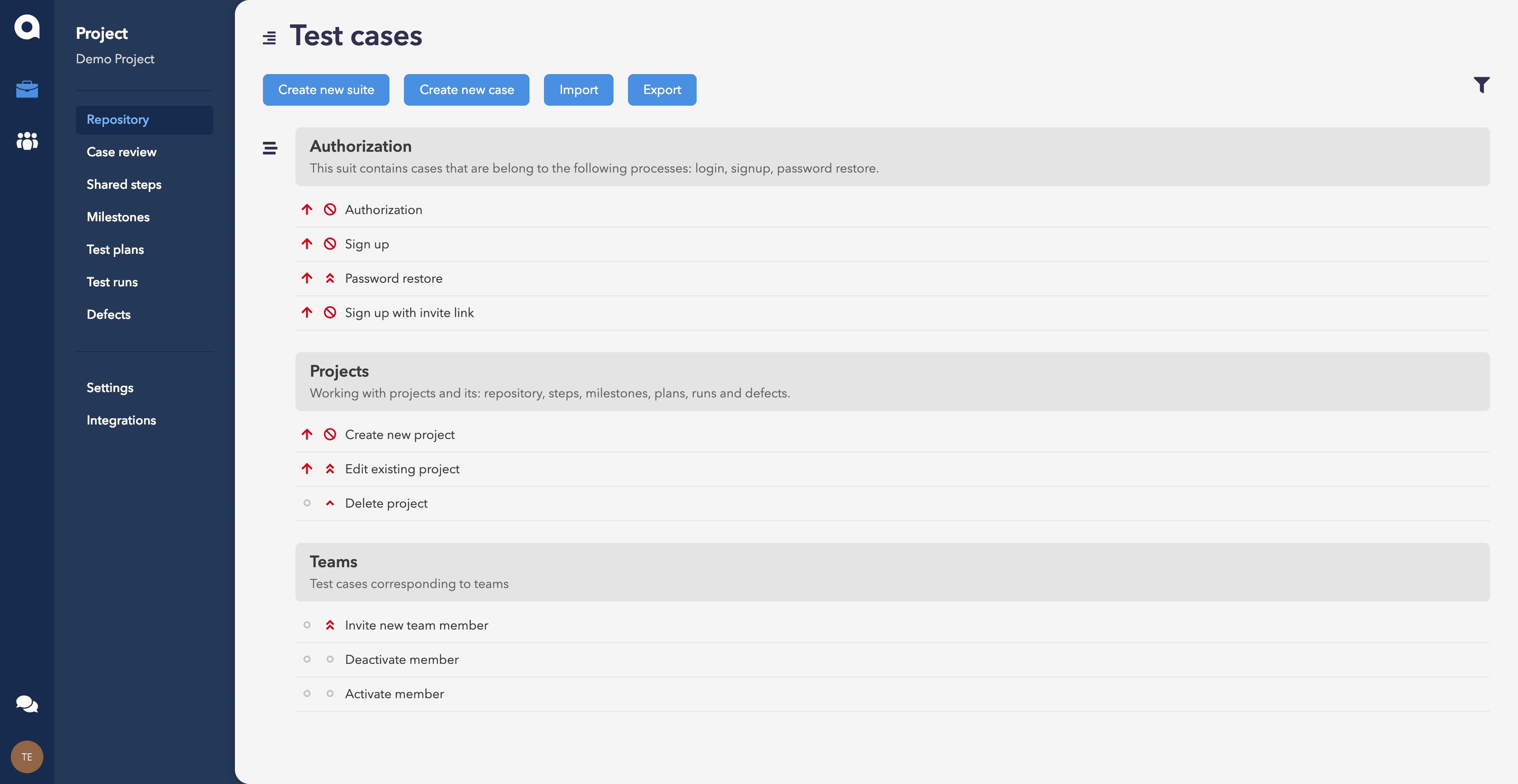Image resolution: width=1518 pixels, height=784 pixels.
Task: Open Sign up with invite link case
Action: click(x=409, y=313)
